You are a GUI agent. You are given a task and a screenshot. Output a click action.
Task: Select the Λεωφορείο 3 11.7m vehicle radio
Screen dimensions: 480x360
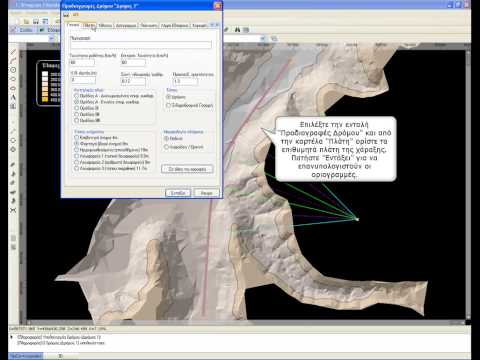76,168
